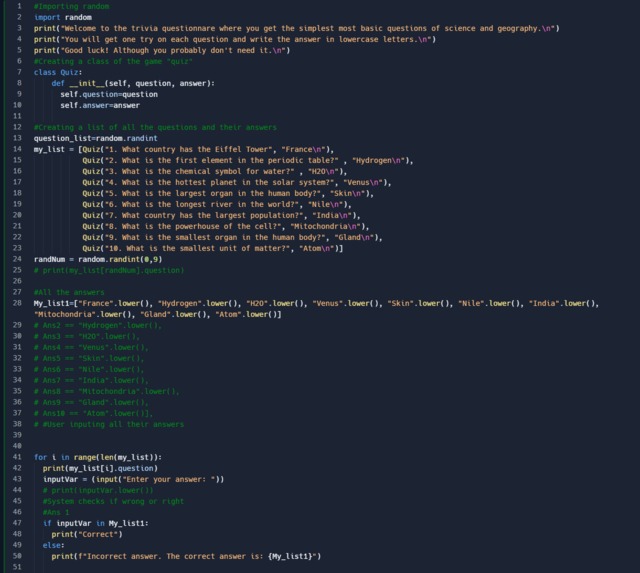
Task: Click the 'first element in the periodic table' question
Action: click(222, 160)
